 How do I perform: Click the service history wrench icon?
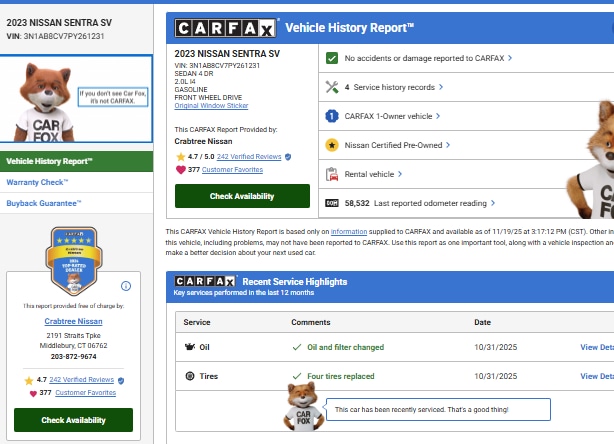(x=332, y=87)
